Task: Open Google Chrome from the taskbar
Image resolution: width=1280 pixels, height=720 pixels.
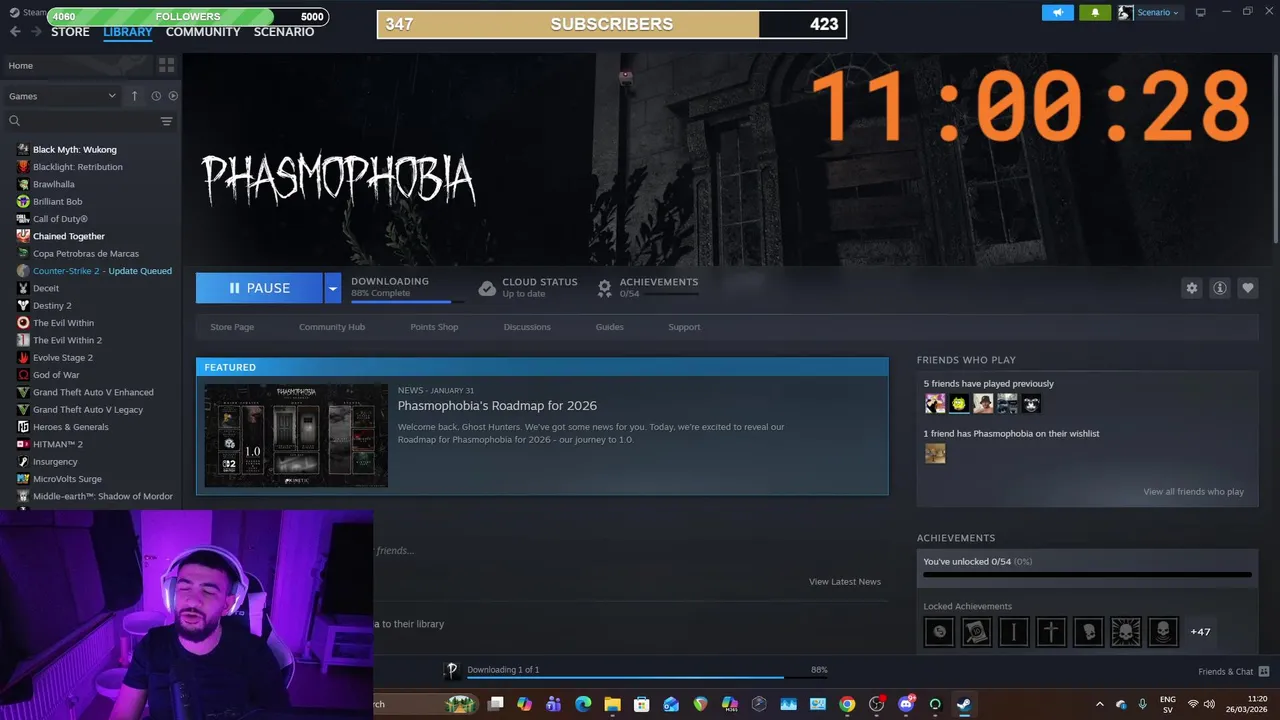Action: [x=847, y=704]
